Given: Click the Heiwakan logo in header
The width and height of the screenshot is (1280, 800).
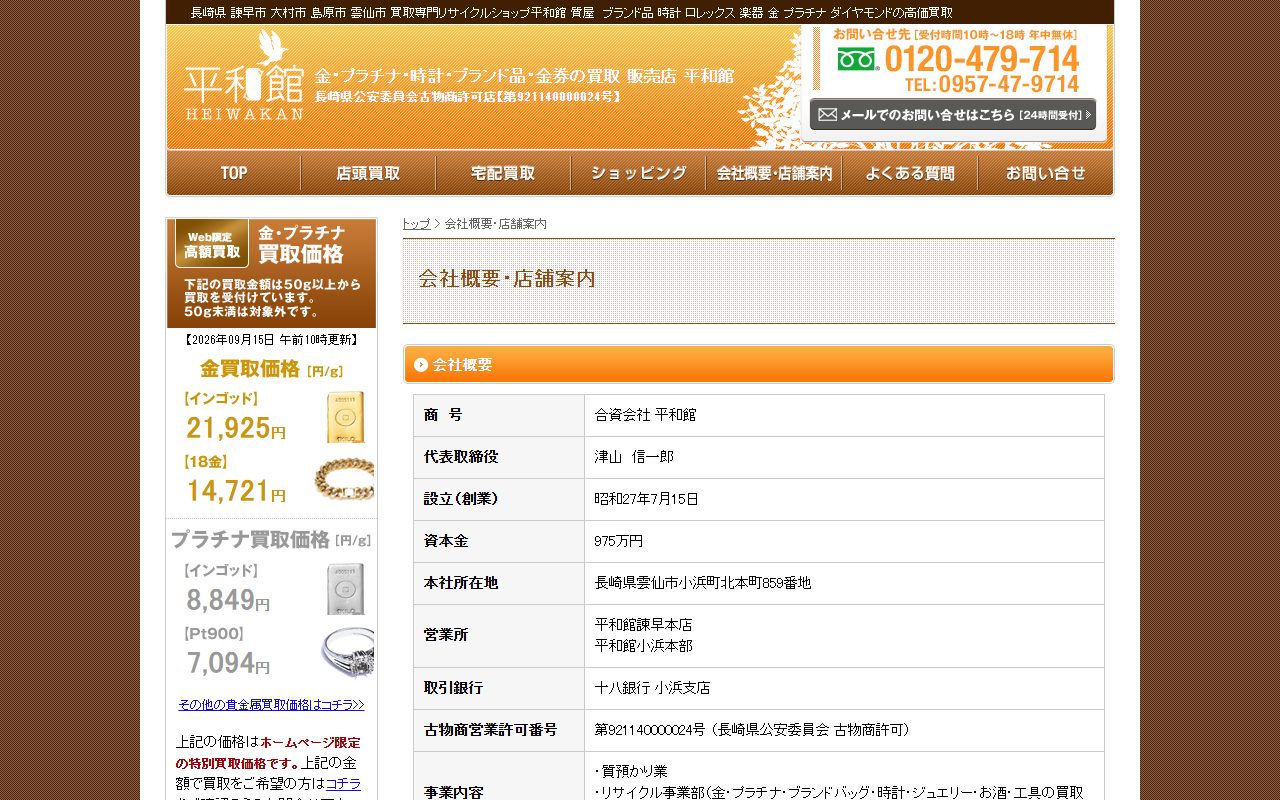Looking at the screenshot, I should [x=243, y=76].
